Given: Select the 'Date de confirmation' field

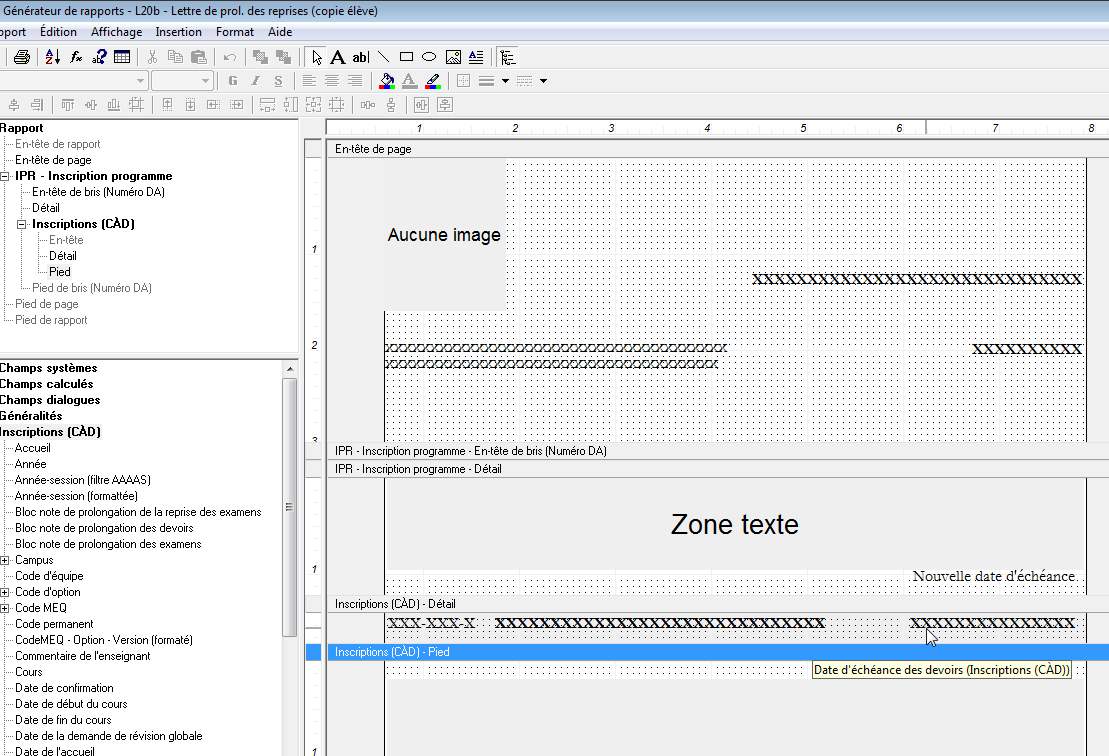Looking at the screenshot, I should pyautogui.click(x=64, y=688).
